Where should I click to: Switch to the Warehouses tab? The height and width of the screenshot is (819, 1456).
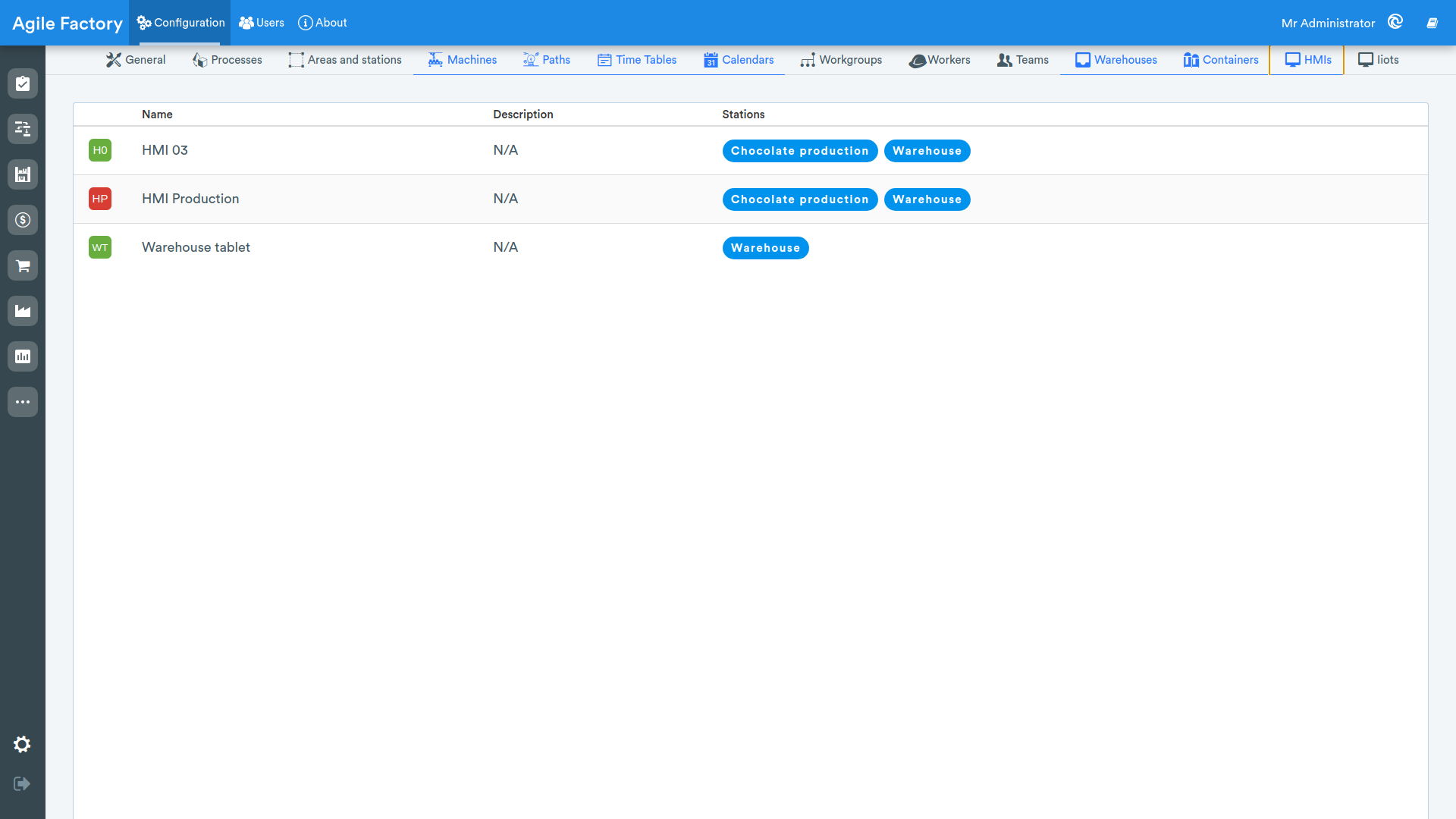[x=1116, y=60]
